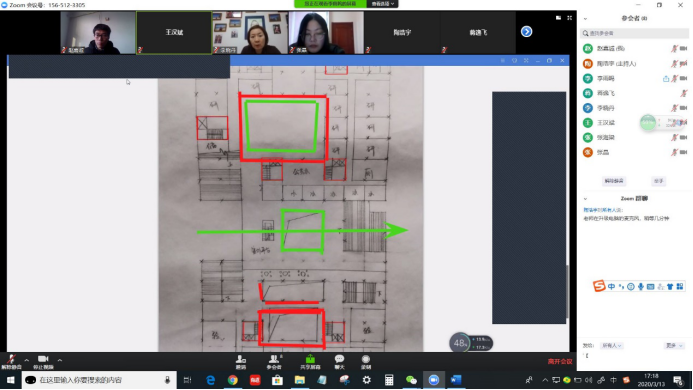Viewport: 693px width, 390px height.
Task: Open the View Options dropdown at top
Action: click(x=383, y=4)
